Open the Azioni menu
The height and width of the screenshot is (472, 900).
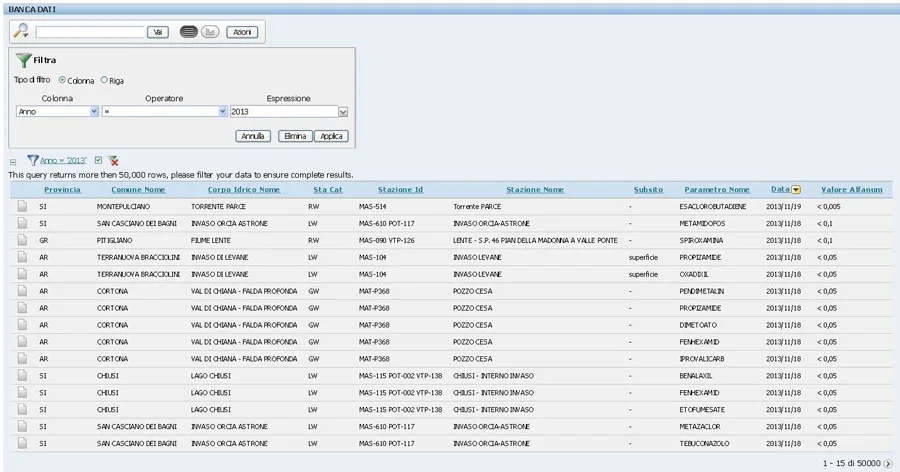(241, 32)
